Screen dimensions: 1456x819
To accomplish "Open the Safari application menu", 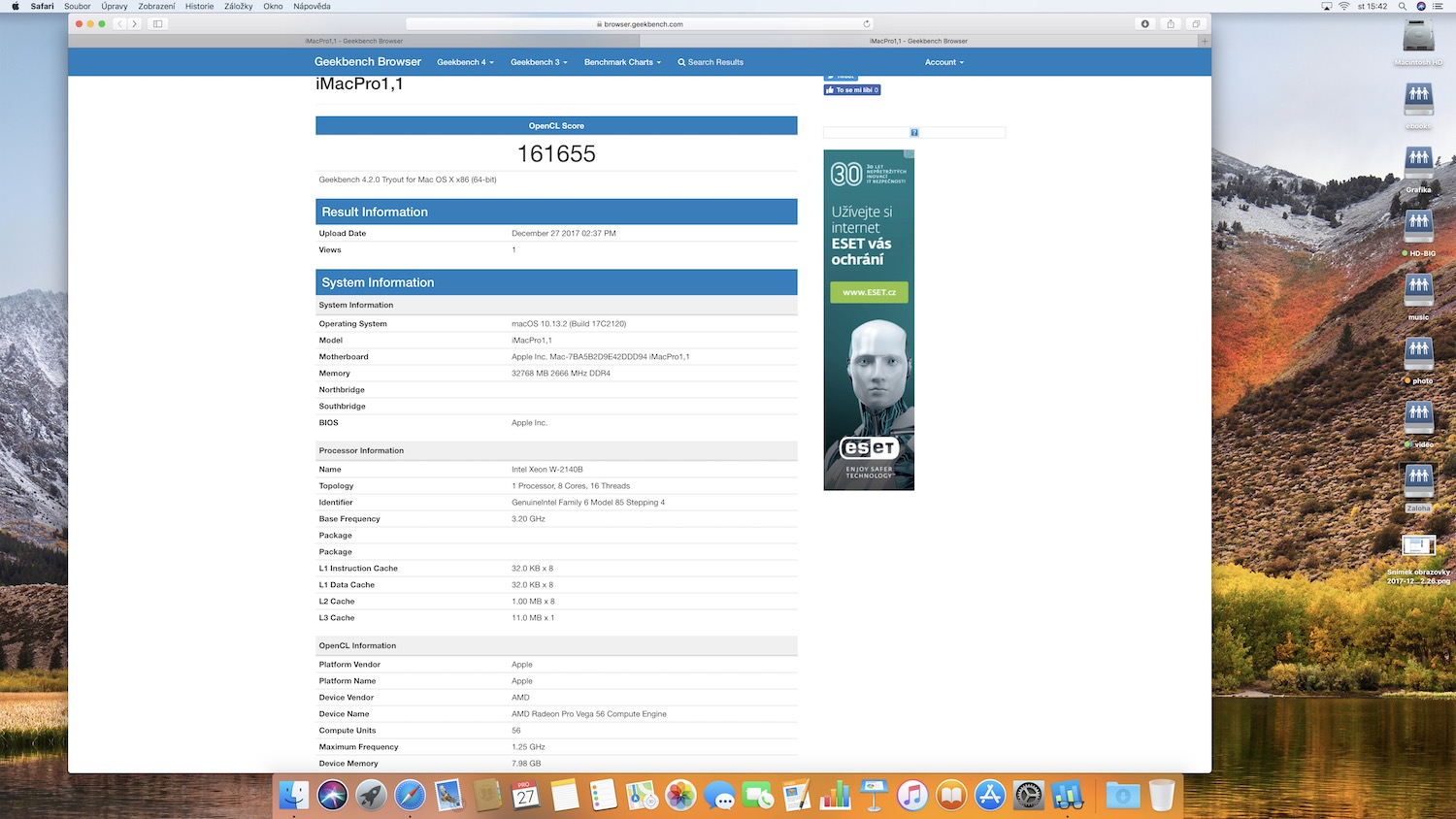I will 42,6.
